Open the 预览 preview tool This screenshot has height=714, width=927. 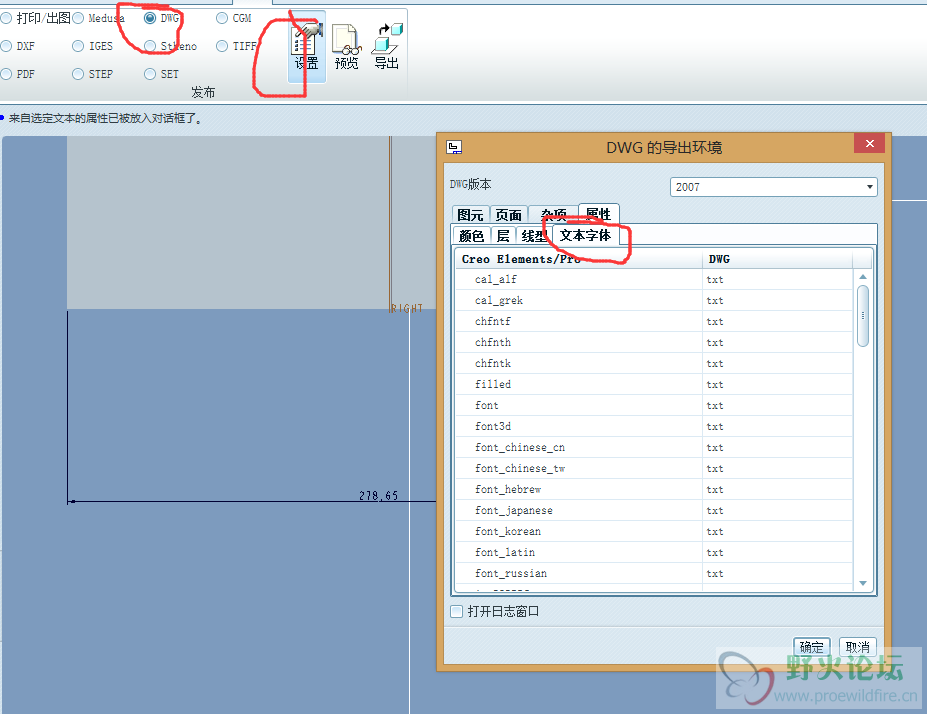point(346,46)
